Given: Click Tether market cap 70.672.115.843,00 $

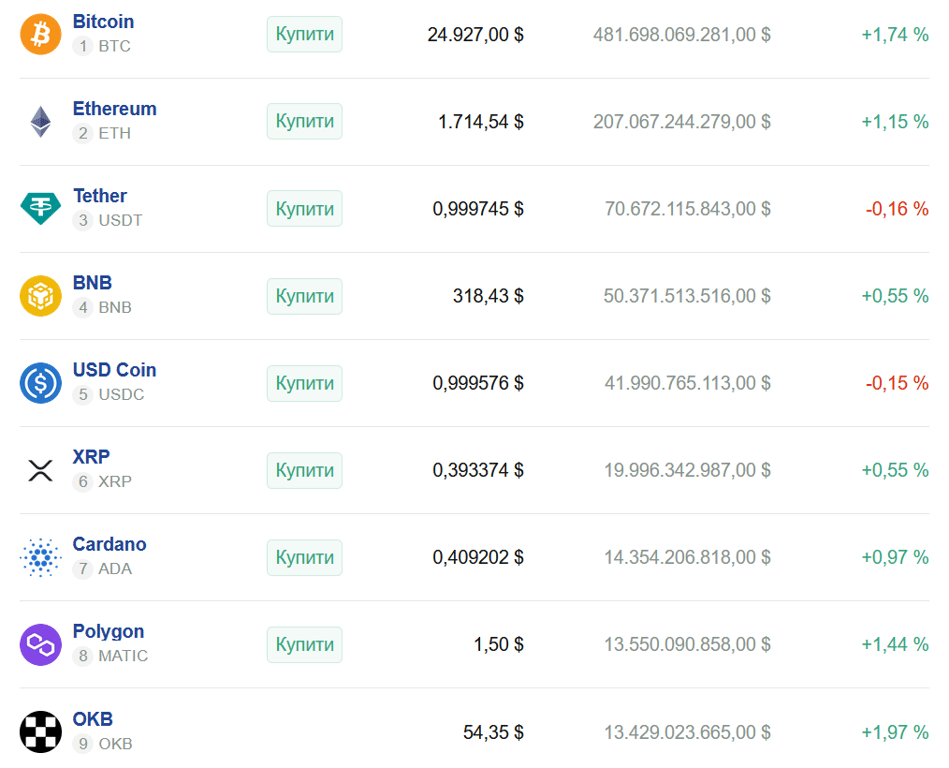Looking at the screenshot, I should (x=688, y=209).
